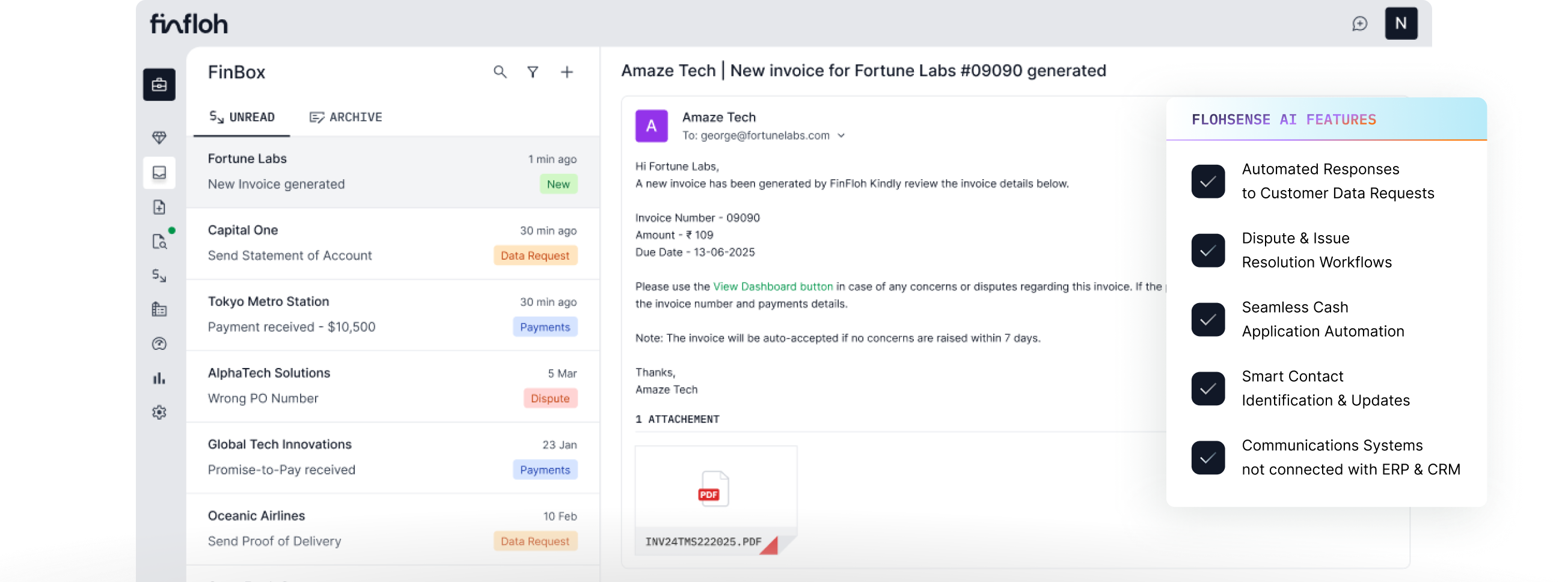The width and height of the screenshot is (1568, 582).
Task: Open the Capital One message
Action: [393, 243]
